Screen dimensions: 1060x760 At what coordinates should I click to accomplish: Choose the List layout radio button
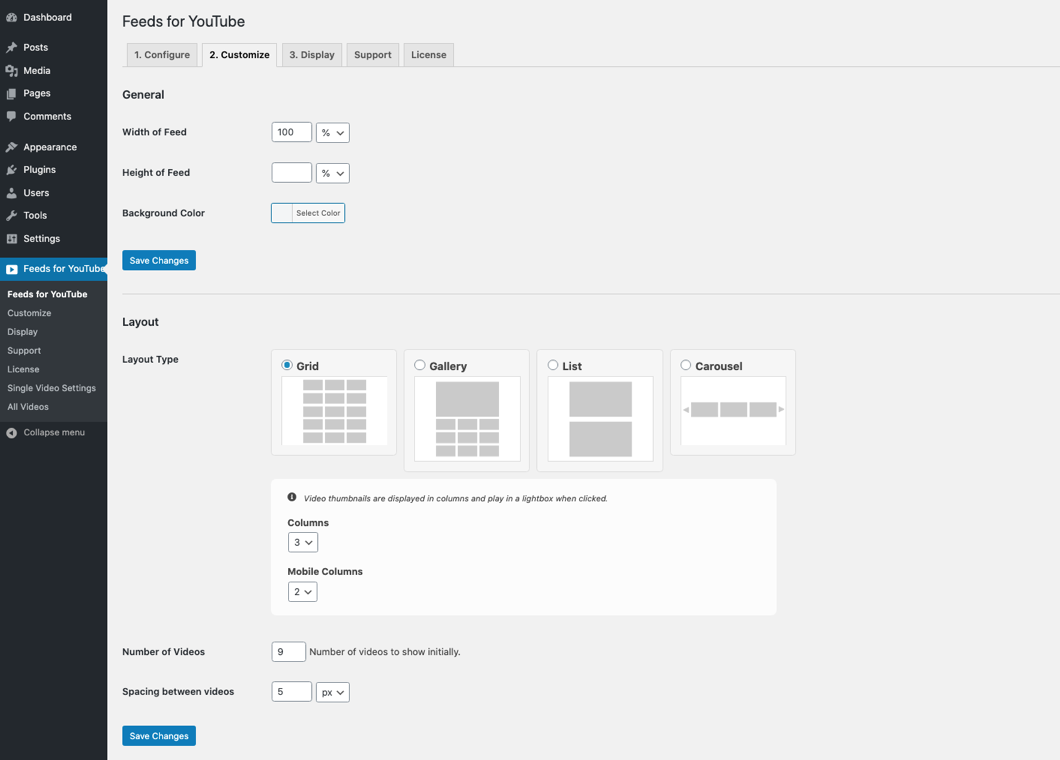(553, 365)
